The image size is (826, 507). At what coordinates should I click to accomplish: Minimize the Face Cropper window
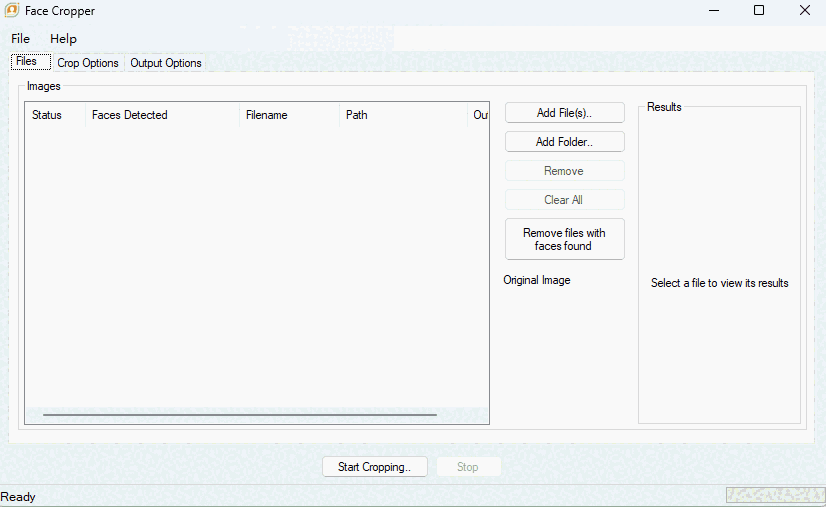714,11
